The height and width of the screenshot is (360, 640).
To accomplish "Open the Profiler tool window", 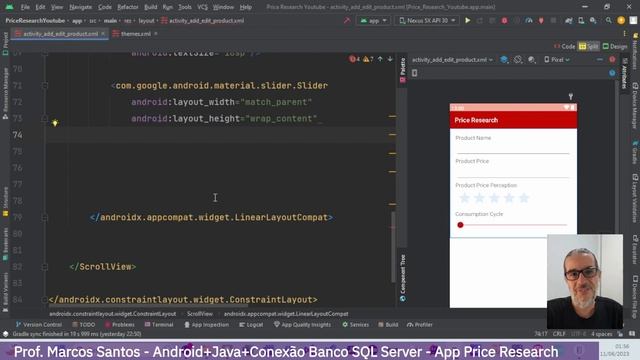I will [420, 325].
